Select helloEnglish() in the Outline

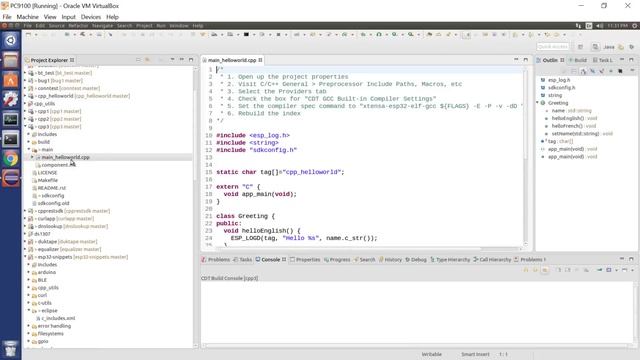coord(567,118)
